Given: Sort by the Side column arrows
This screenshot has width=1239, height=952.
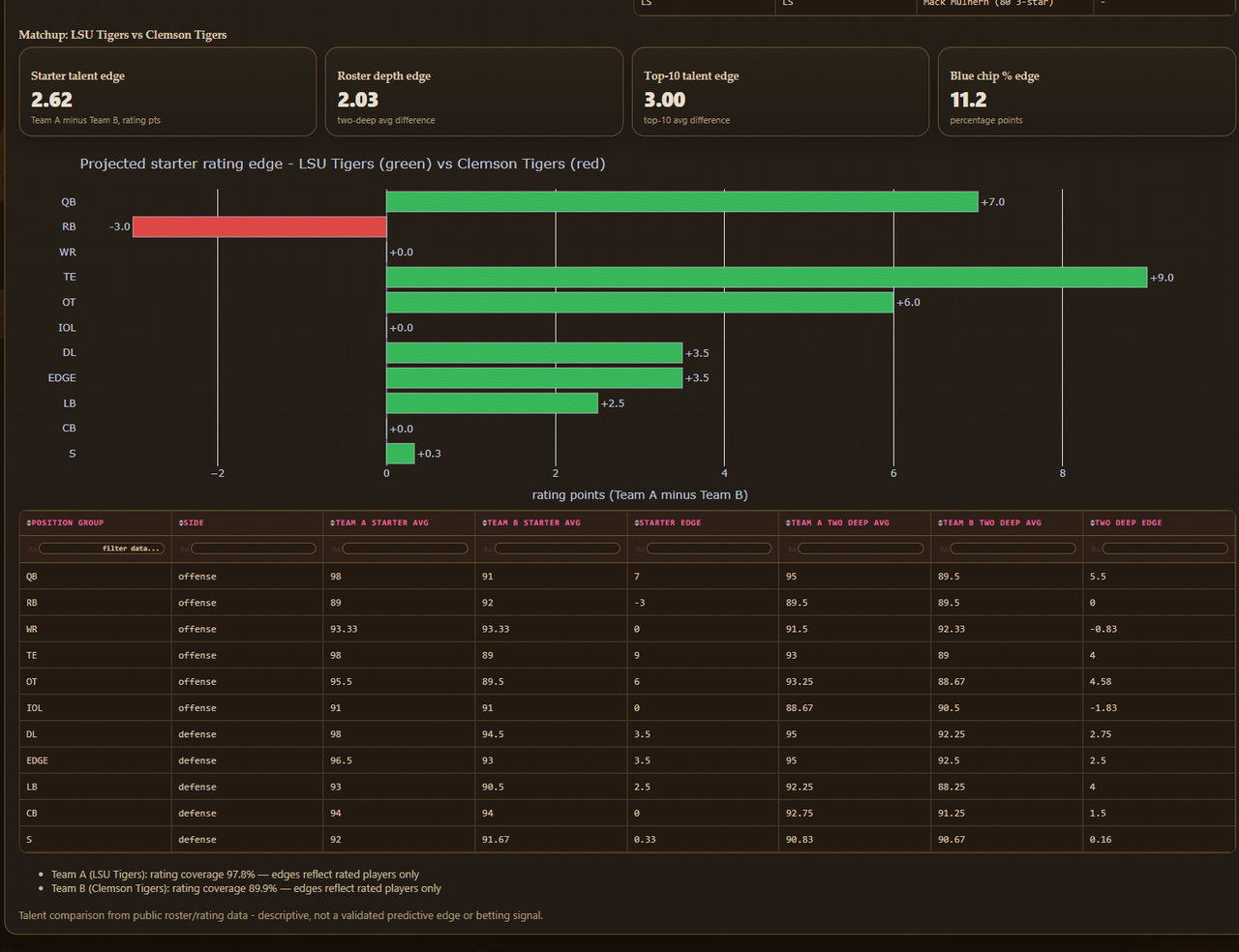Looking at the screenshot, I should (x=181, y=522).
